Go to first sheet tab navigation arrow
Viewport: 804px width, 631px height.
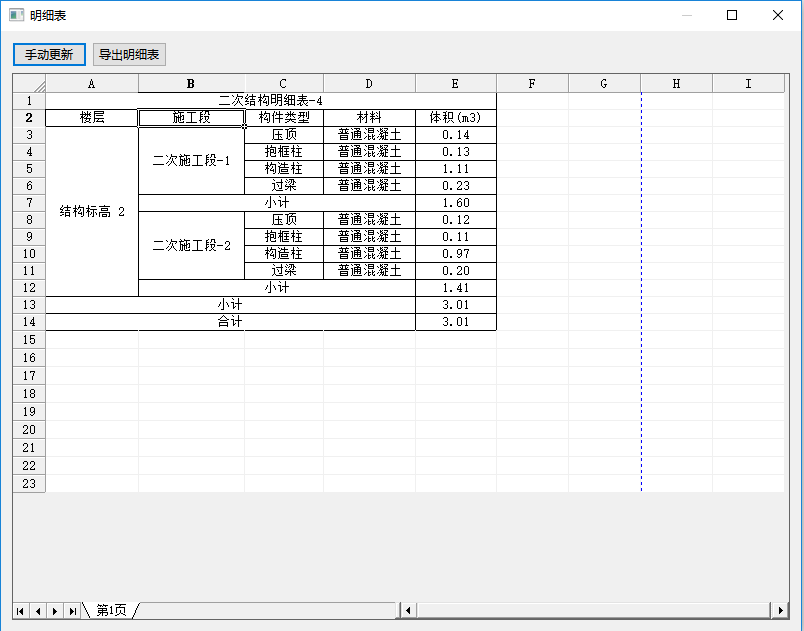20,610
